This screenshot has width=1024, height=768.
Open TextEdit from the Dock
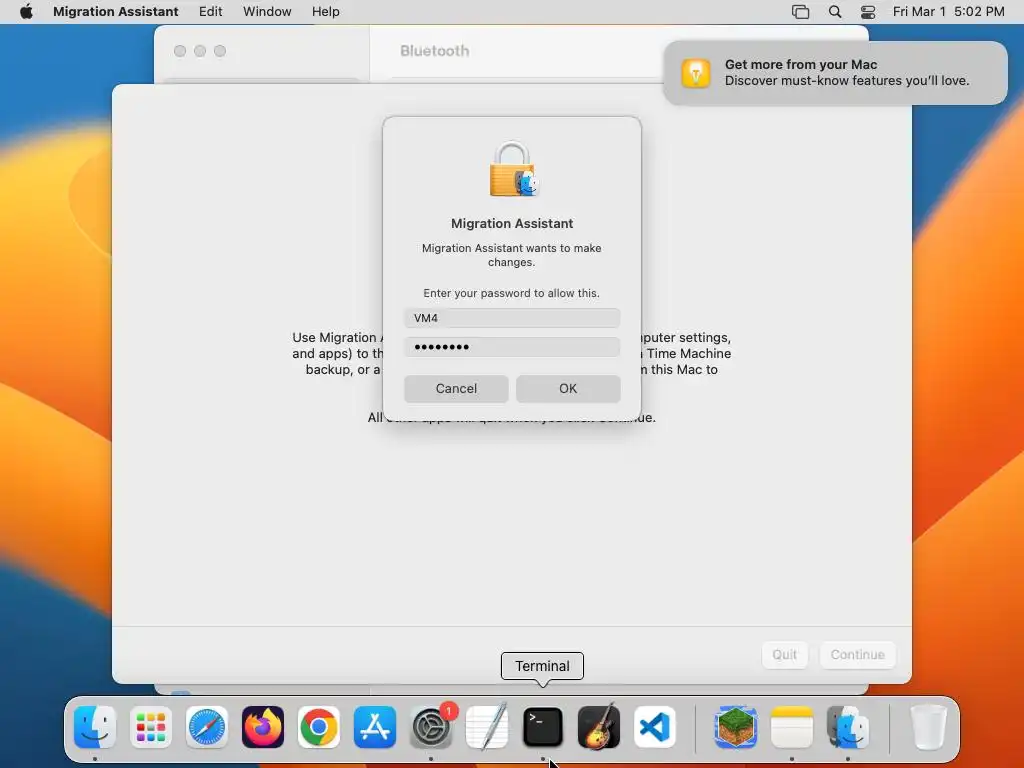(487, 727)
